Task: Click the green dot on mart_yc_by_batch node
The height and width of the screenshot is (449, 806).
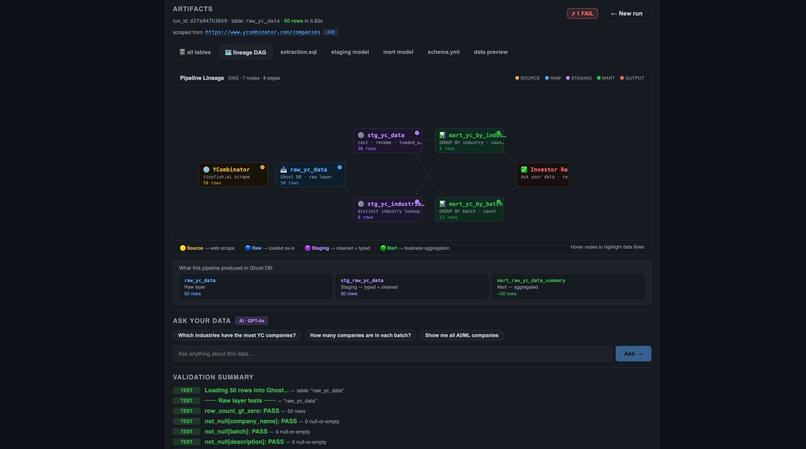Action: (499, 202)
